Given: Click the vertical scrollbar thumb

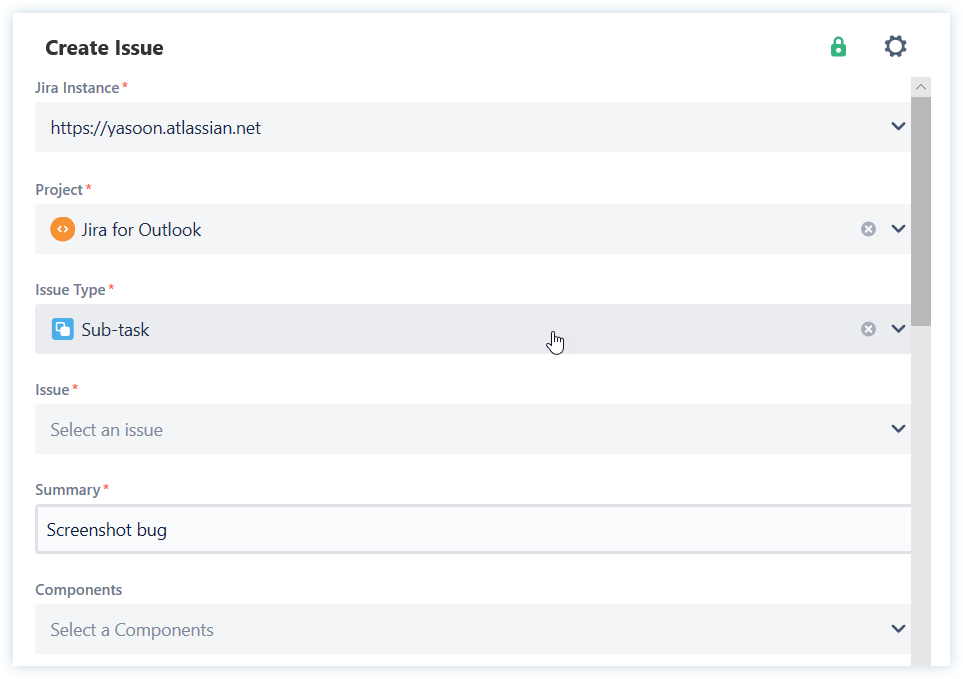Looking at the screenshot, I should point(921,210).
